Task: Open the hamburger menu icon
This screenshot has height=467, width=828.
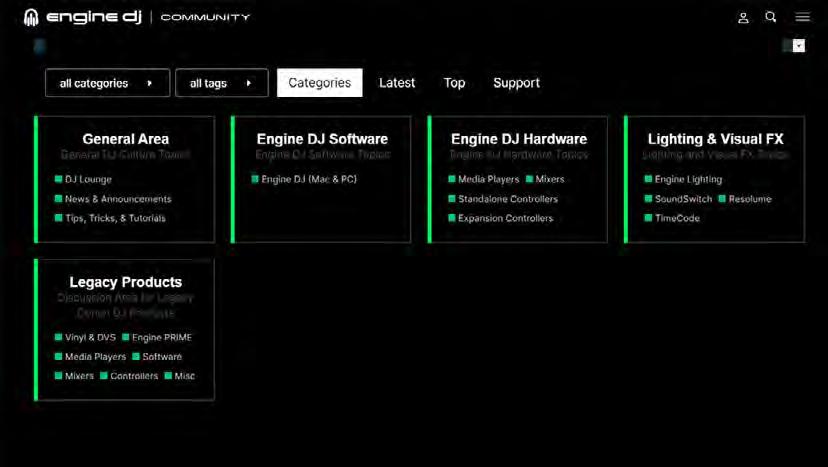Action: pyautogui.click(x=802, y=17)
